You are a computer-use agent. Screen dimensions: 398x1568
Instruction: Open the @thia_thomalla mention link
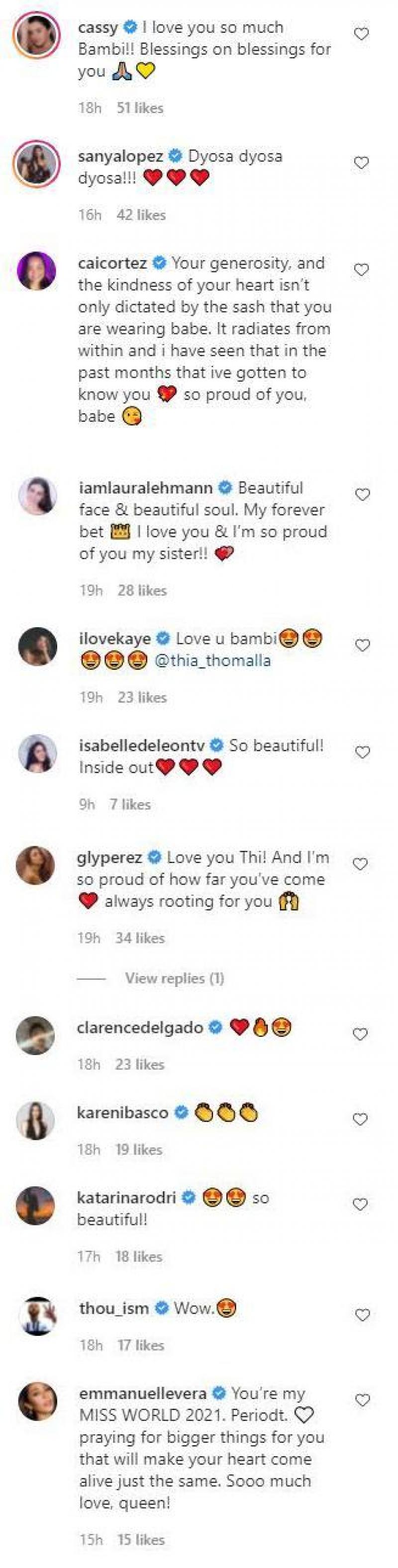[x=213, y=660]
